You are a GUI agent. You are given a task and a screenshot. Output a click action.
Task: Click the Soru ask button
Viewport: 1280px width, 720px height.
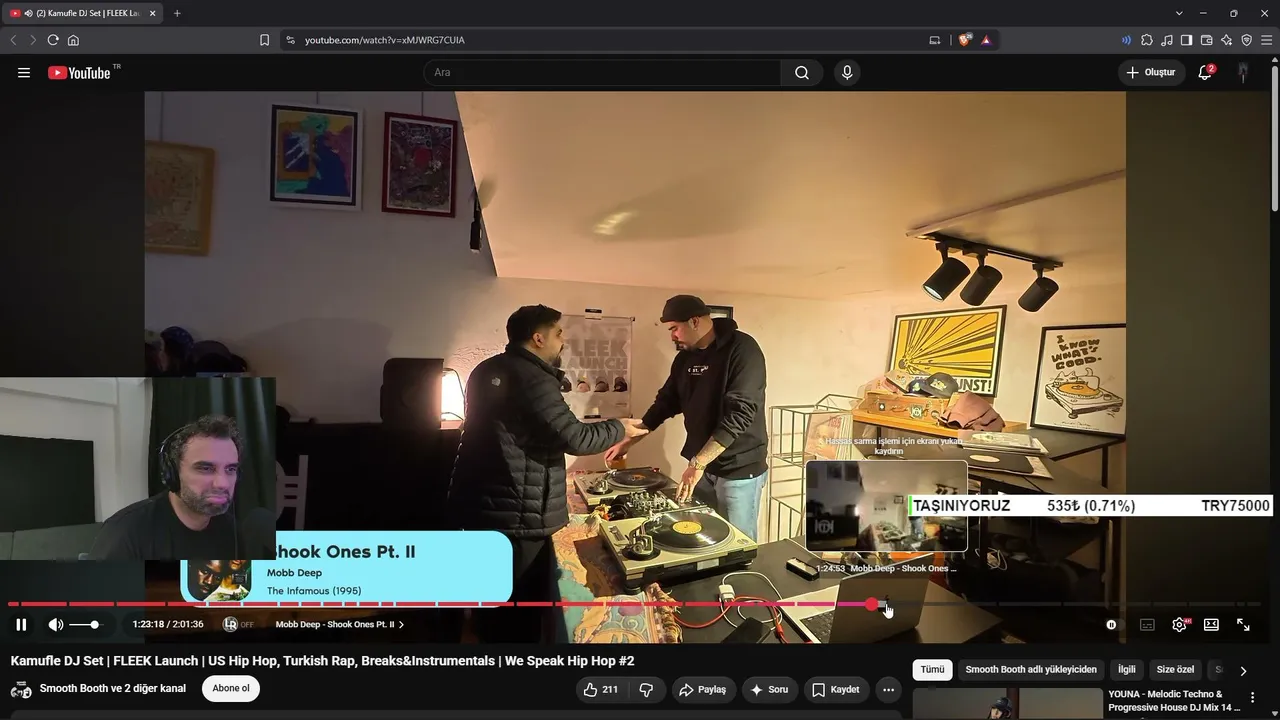click(x=769, y=690)
